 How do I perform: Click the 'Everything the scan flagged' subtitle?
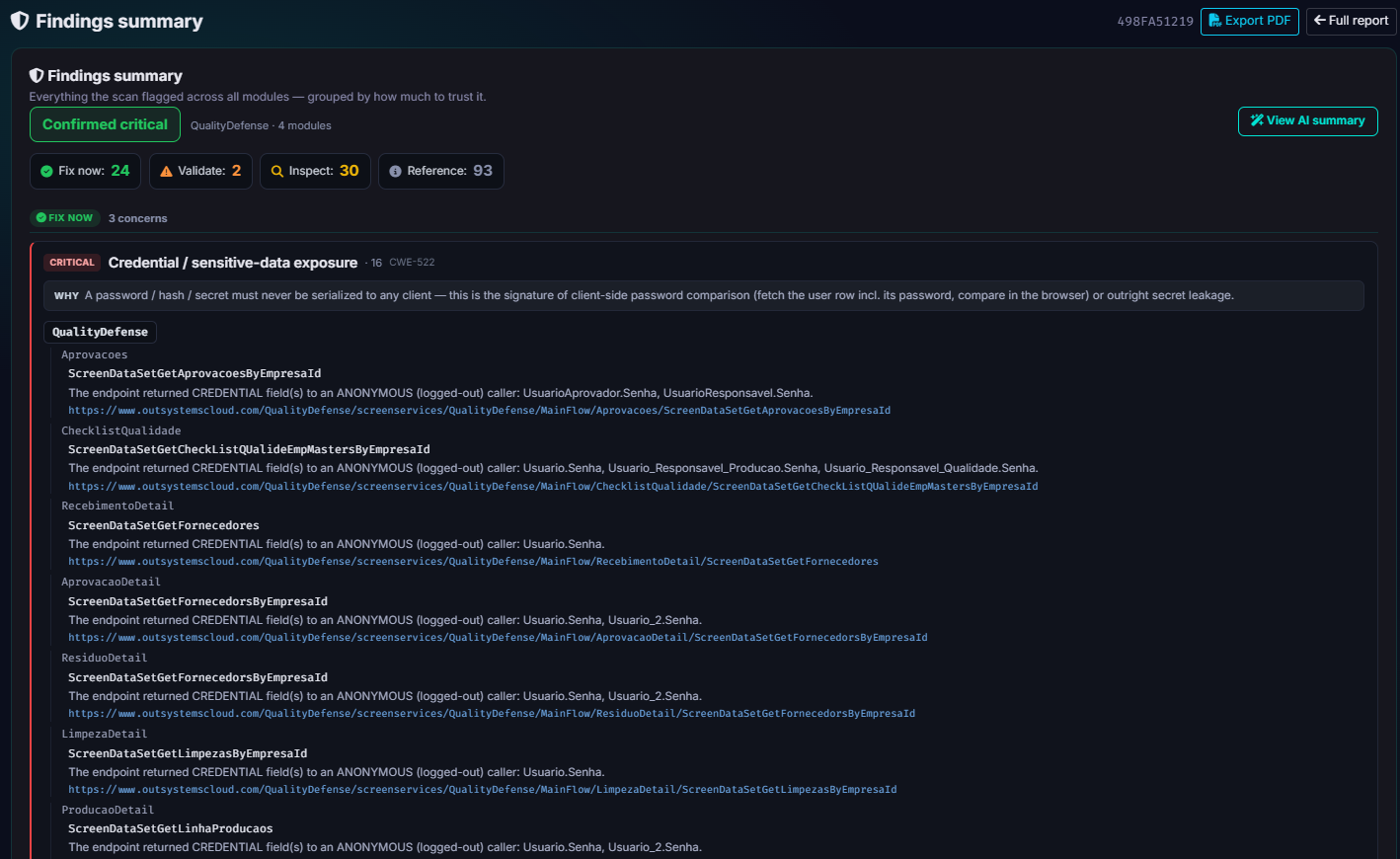[258, 97]
